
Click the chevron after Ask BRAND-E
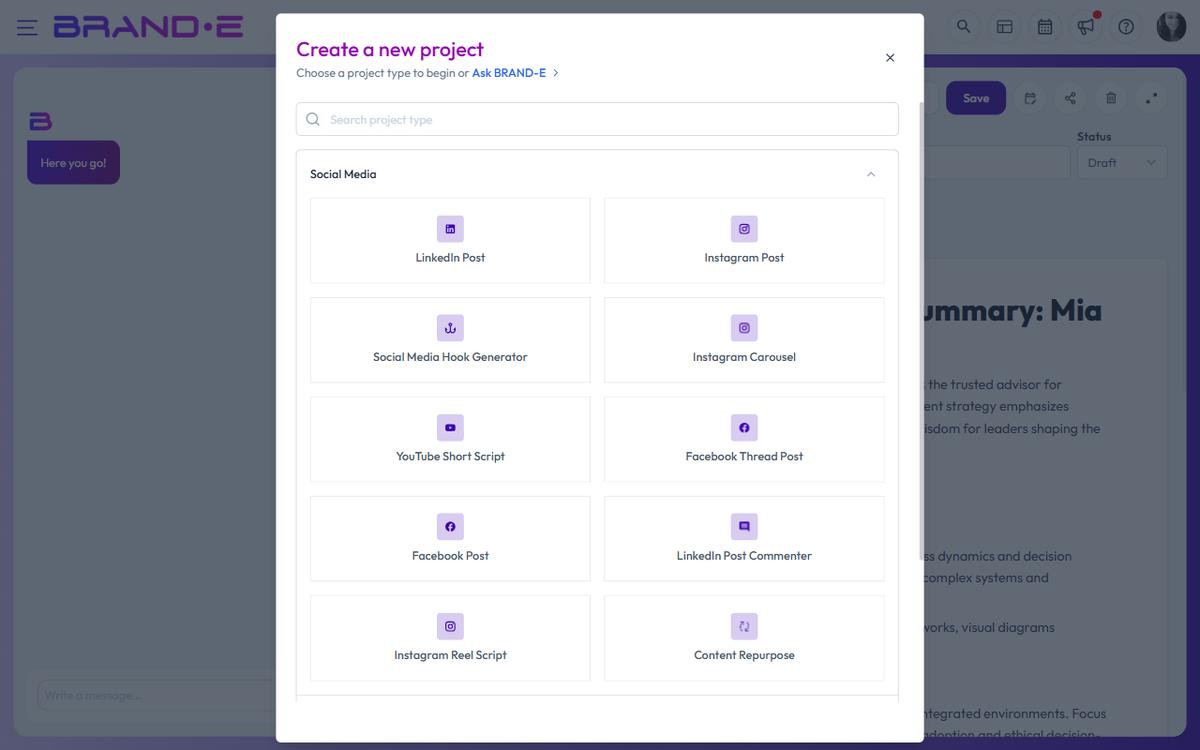click(x=556, y=73)
